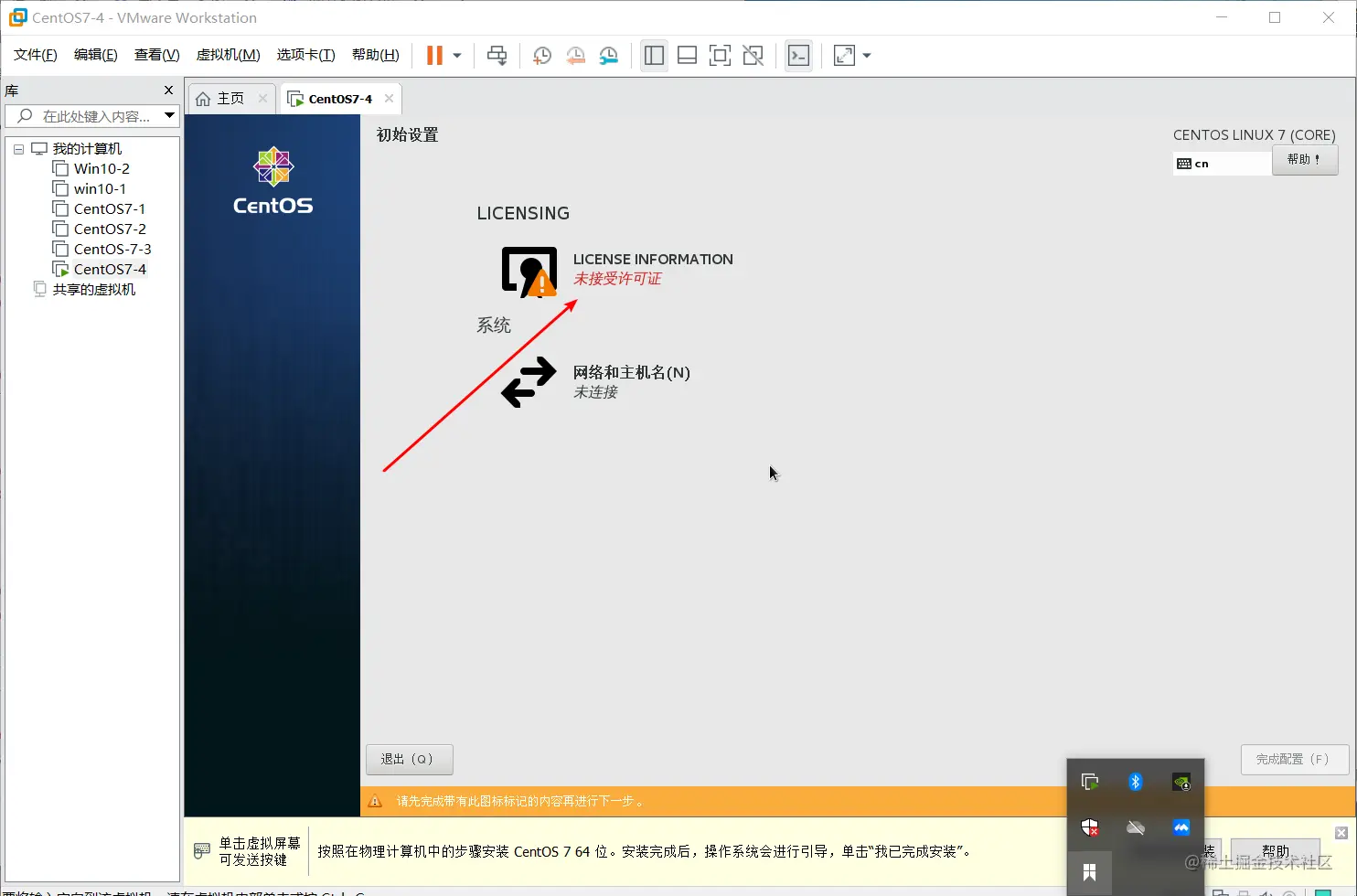1357x896 pixels.
Task: Send Ctrl+Alt+Del to the virtual machine
Action: [497, 56]
